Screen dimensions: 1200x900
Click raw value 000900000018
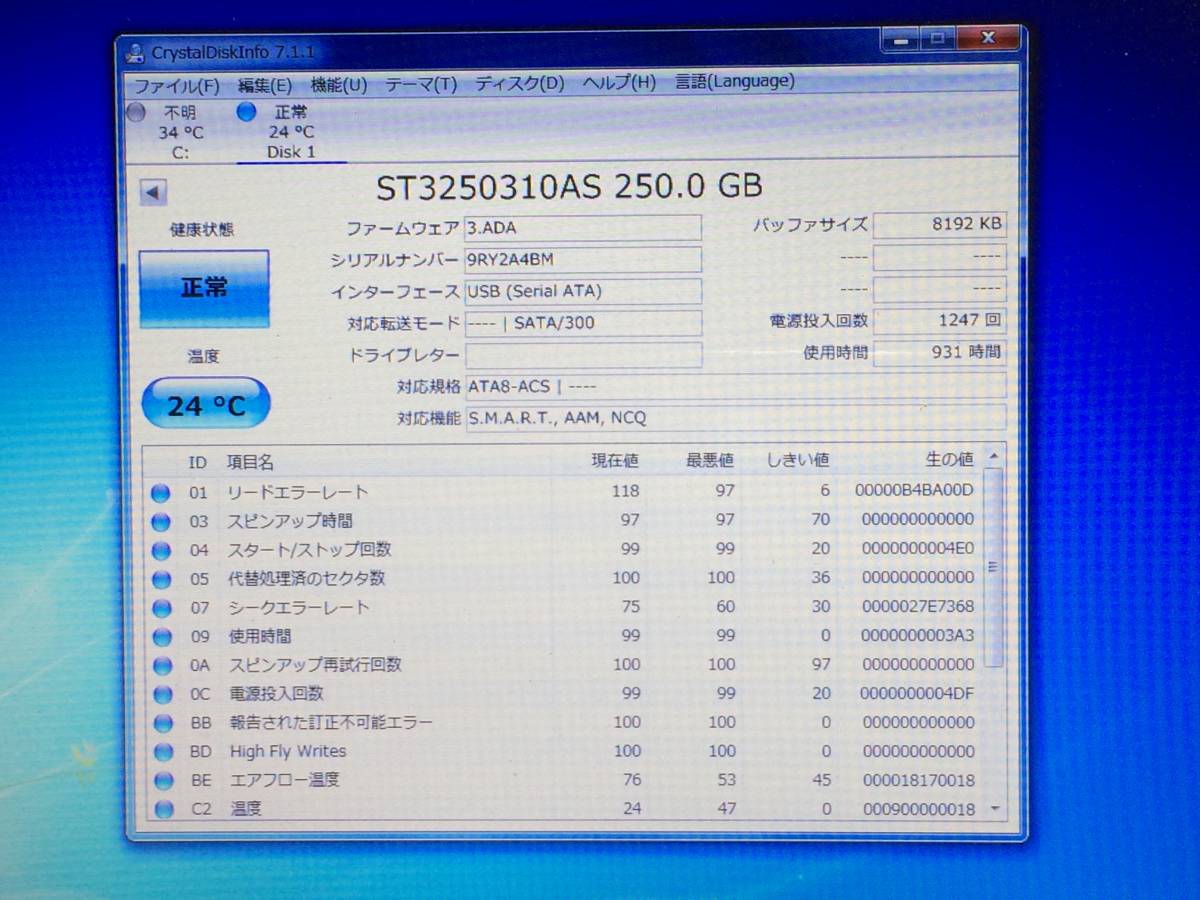click(918, 809)
